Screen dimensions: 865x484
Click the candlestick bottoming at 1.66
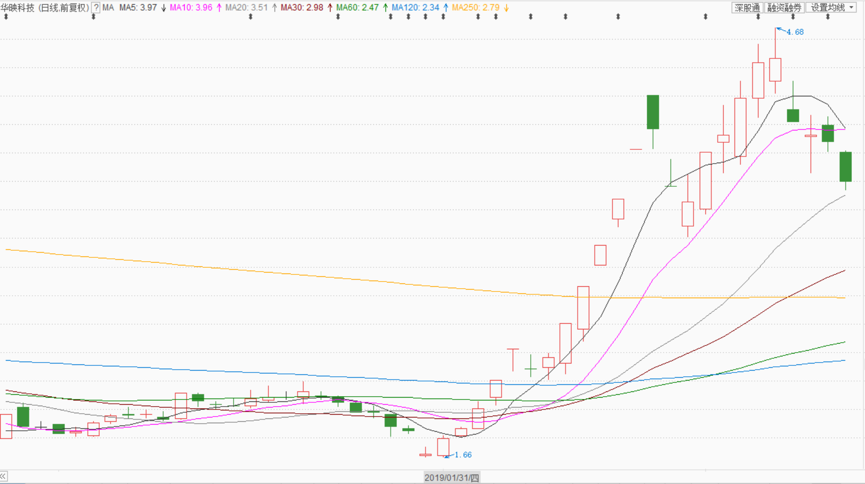(443, 446)
